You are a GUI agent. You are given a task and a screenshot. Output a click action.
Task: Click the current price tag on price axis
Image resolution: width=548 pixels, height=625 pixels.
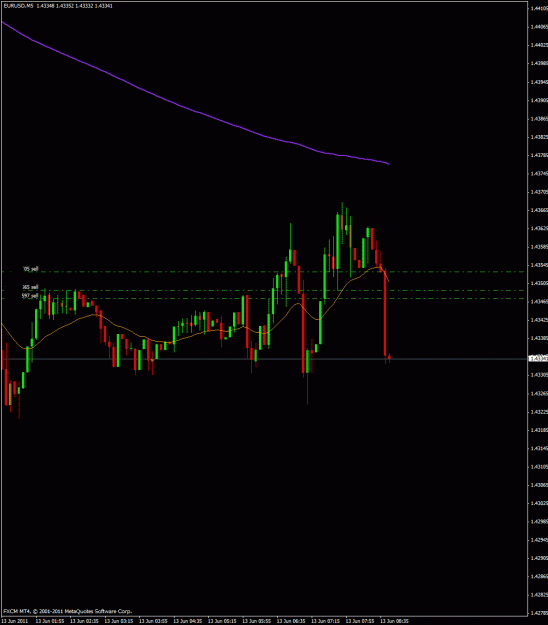point(538,359)
